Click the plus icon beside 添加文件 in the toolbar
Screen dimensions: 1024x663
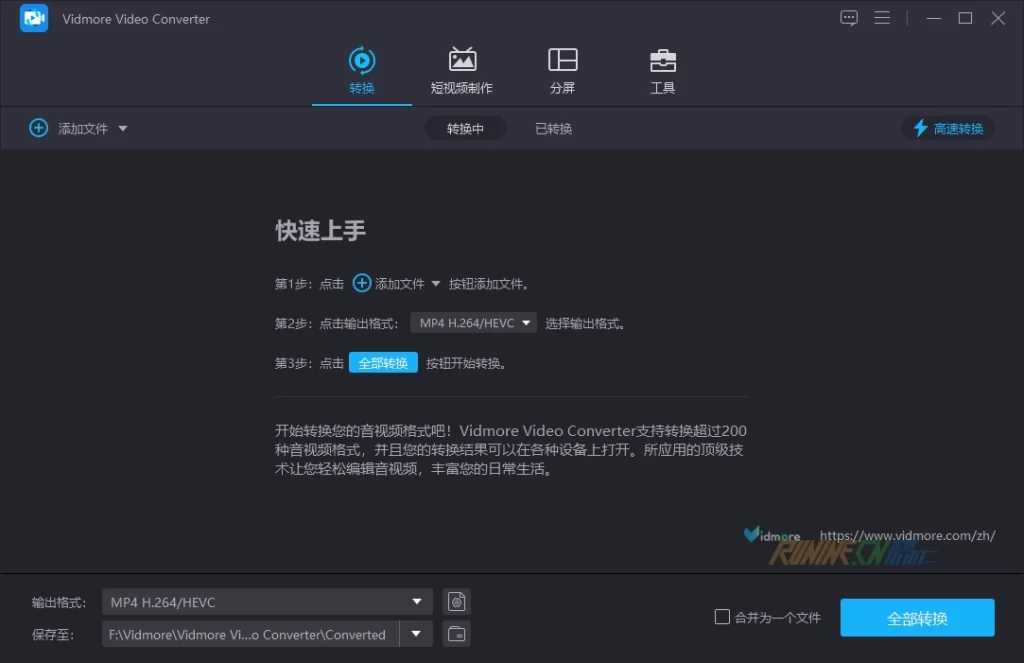[38, 128]
